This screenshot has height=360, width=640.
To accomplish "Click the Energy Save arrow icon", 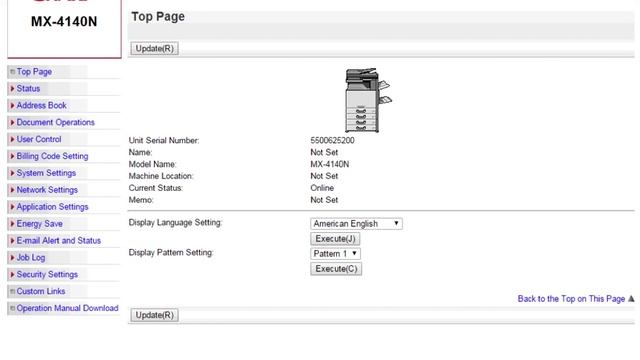I will click(x=12, y=224).
